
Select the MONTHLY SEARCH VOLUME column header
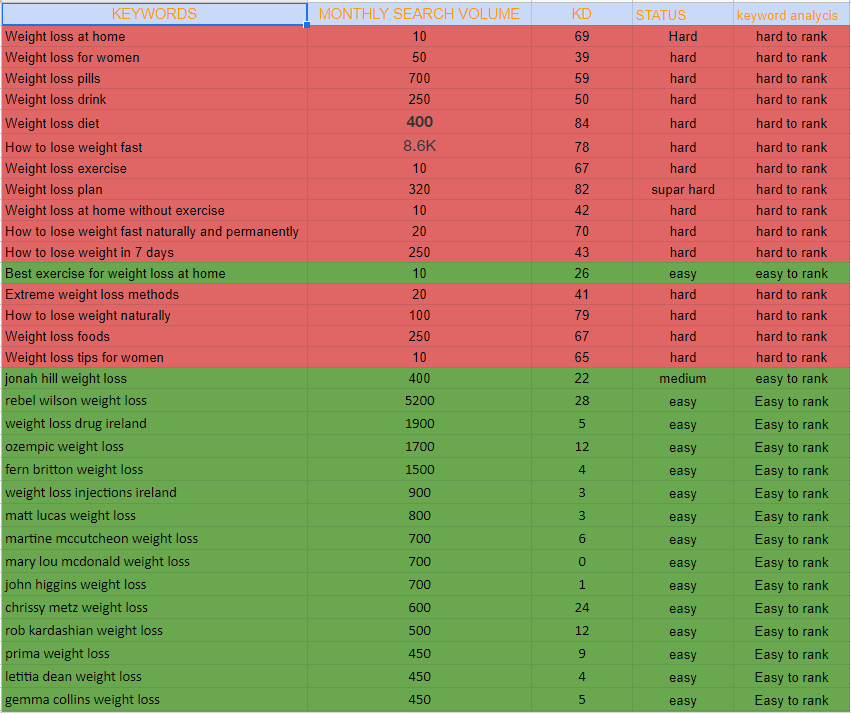click(x=418, y=13)
